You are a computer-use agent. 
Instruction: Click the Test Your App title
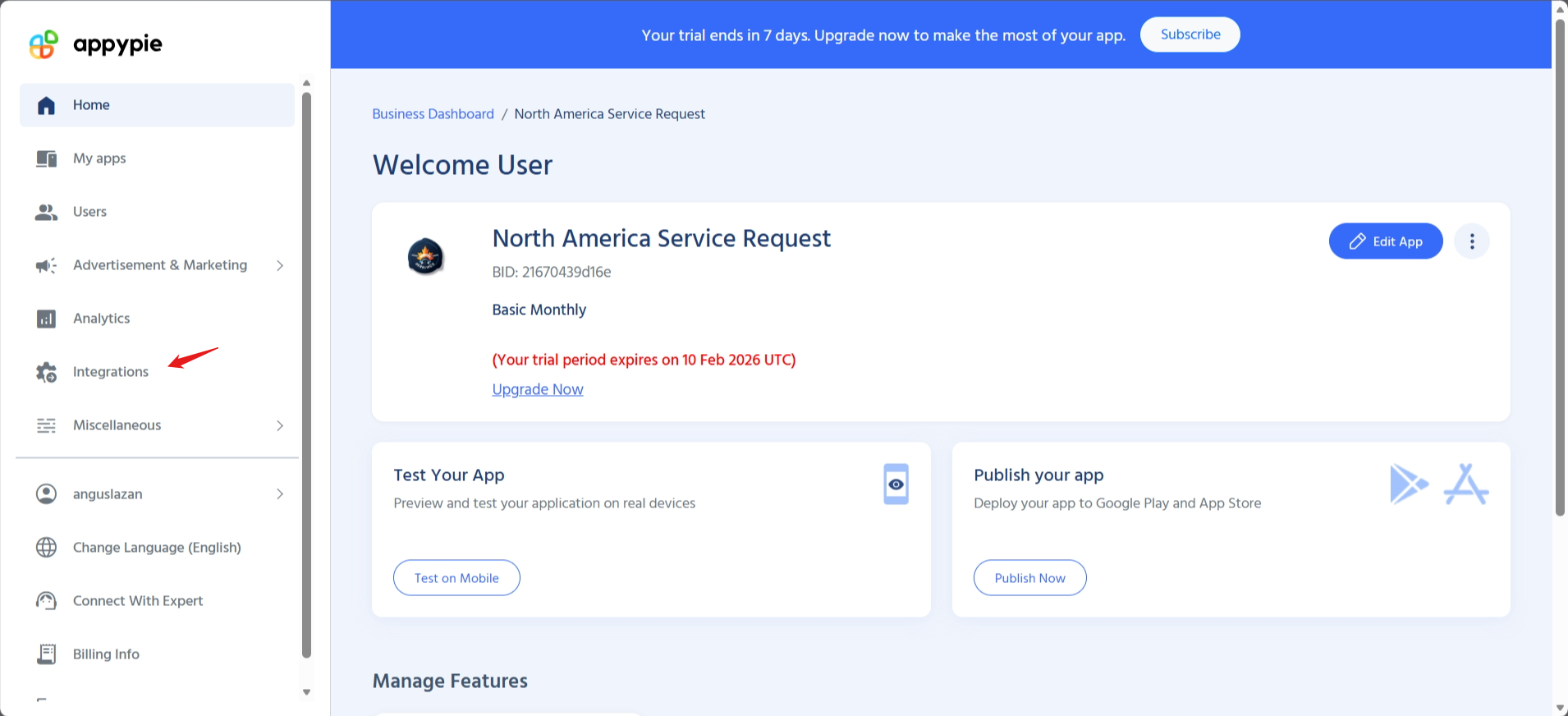(449, 475)
